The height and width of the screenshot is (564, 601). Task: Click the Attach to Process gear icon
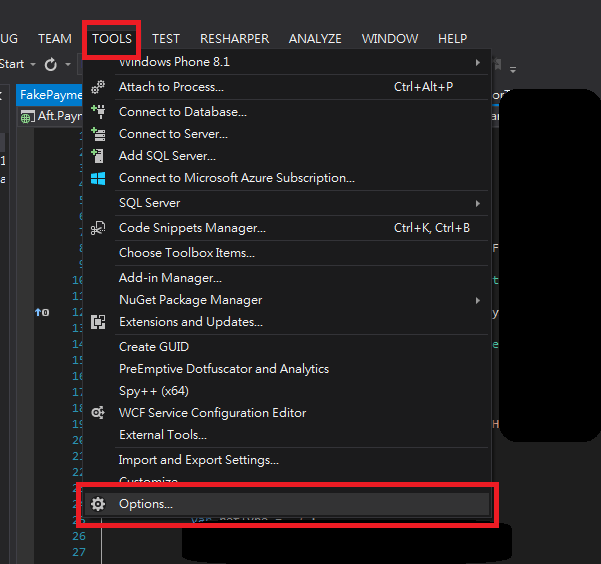(98, 87)
